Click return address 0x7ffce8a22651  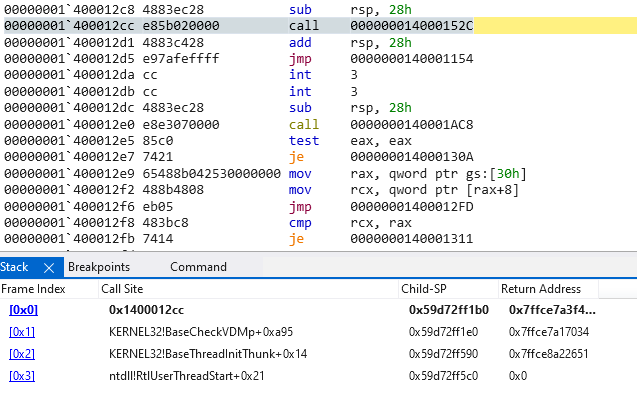[549, 354]
